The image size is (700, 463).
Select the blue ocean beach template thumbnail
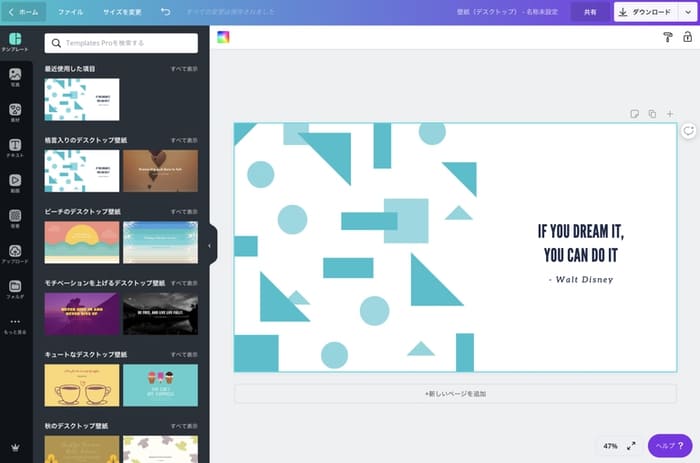(x=160, y=242)
